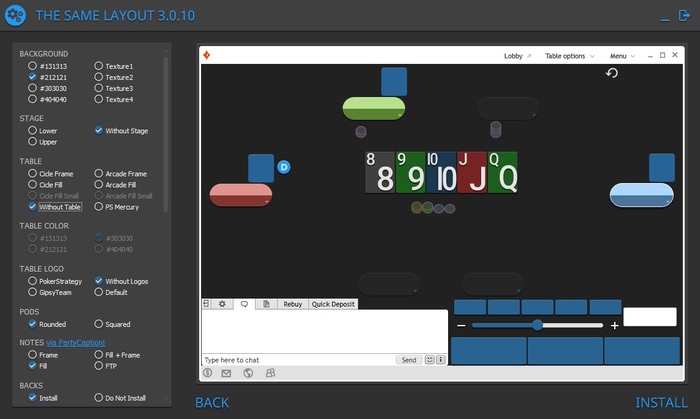Screen dimensions: 700x419
Task: Click the exit icon in the top-right corner
Action: [x=684, y=16]
